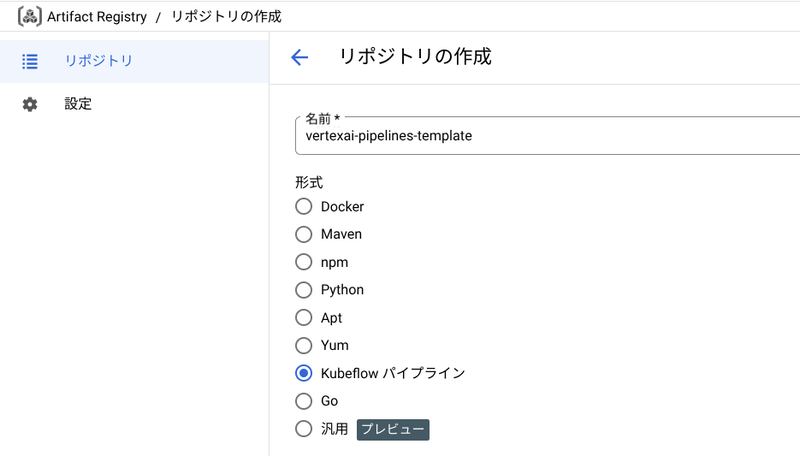
Task: Open the 設定 sidebar item
Action: [x=134, y=104]
